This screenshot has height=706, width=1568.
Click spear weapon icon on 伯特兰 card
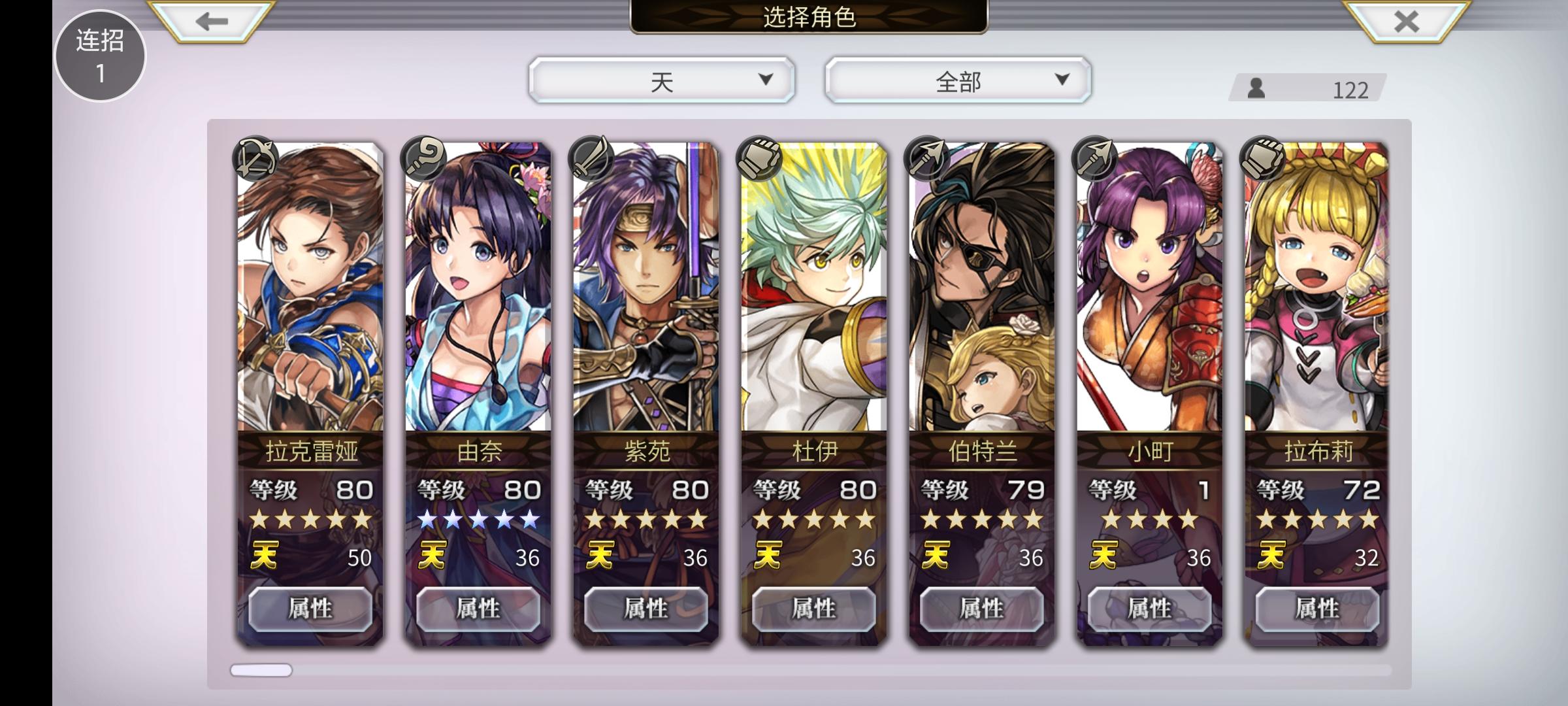tap(927, 159)
